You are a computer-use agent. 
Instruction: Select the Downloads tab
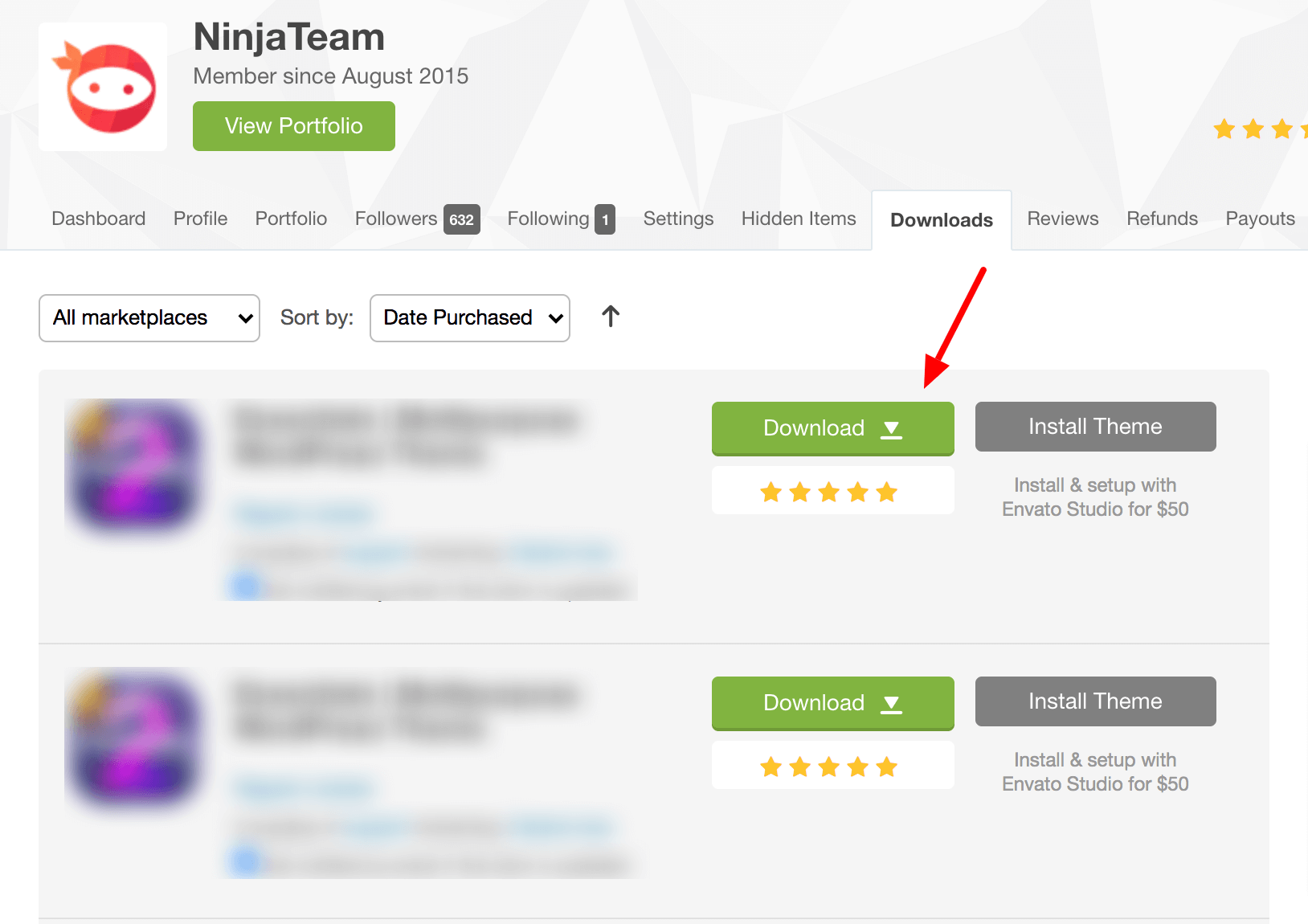(942, 220)
